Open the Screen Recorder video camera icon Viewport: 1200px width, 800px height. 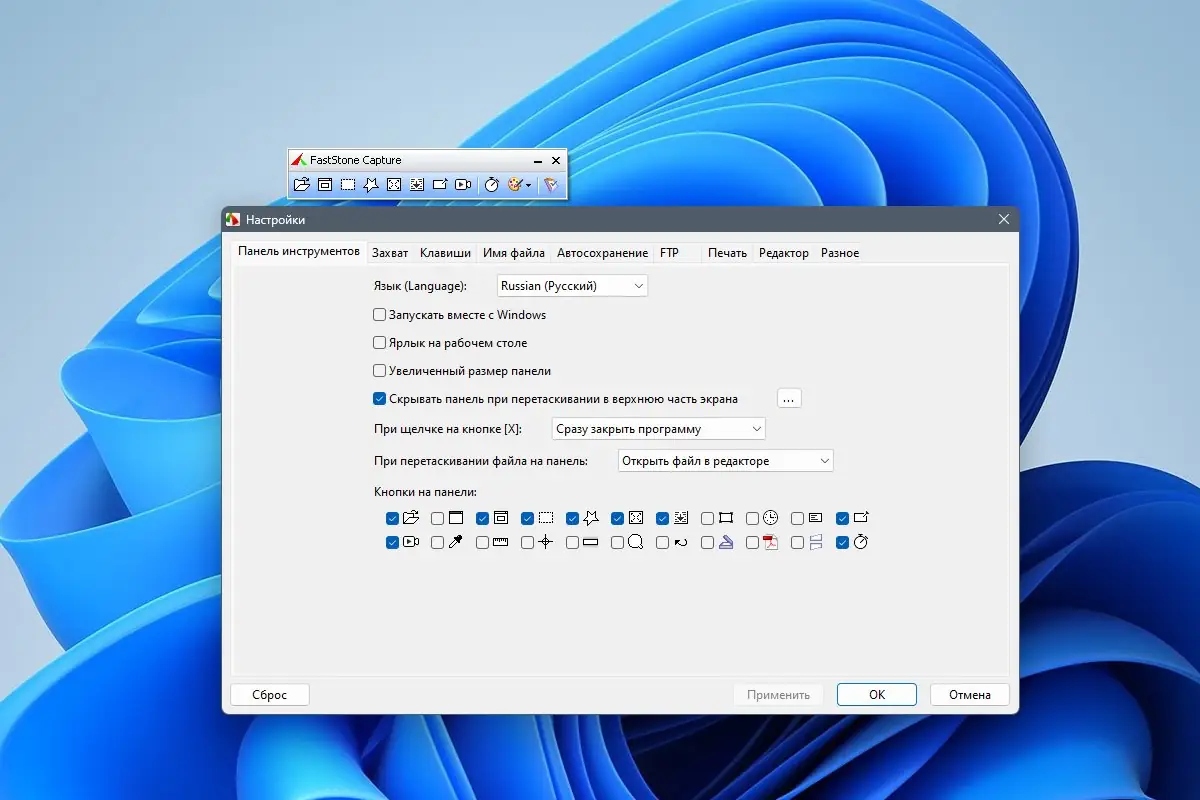(463, 185)
